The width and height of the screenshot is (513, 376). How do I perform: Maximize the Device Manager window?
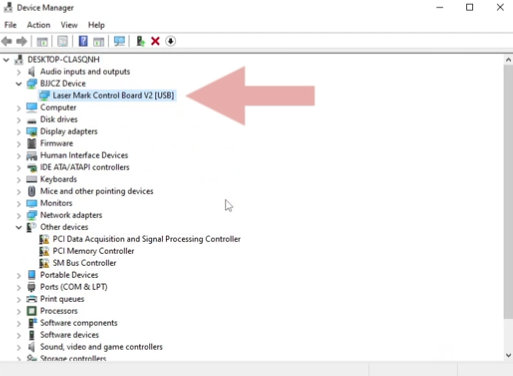tap(469, 7)
